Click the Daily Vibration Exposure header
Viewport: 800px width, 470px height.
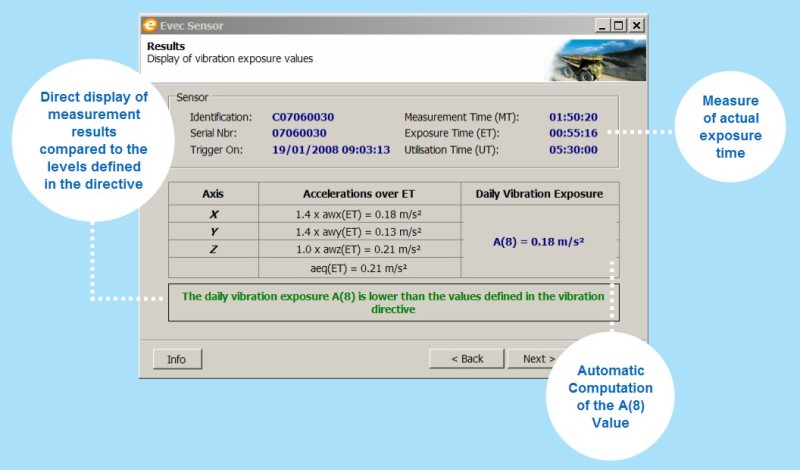[540, 194]
